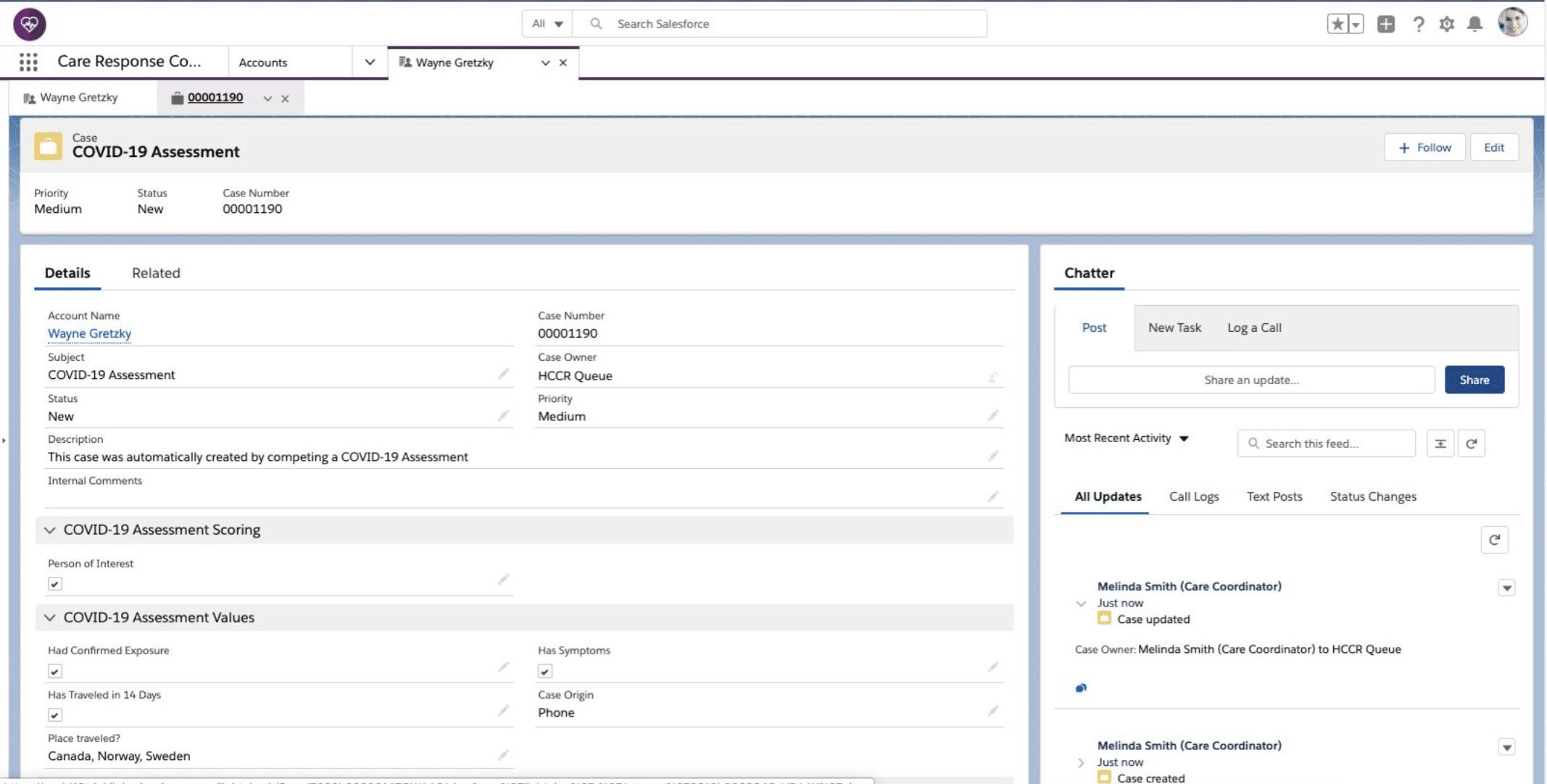Click the Share button
Image resolution: width=1547 pixels, height=784 pixels.
tap(1474, 380)
